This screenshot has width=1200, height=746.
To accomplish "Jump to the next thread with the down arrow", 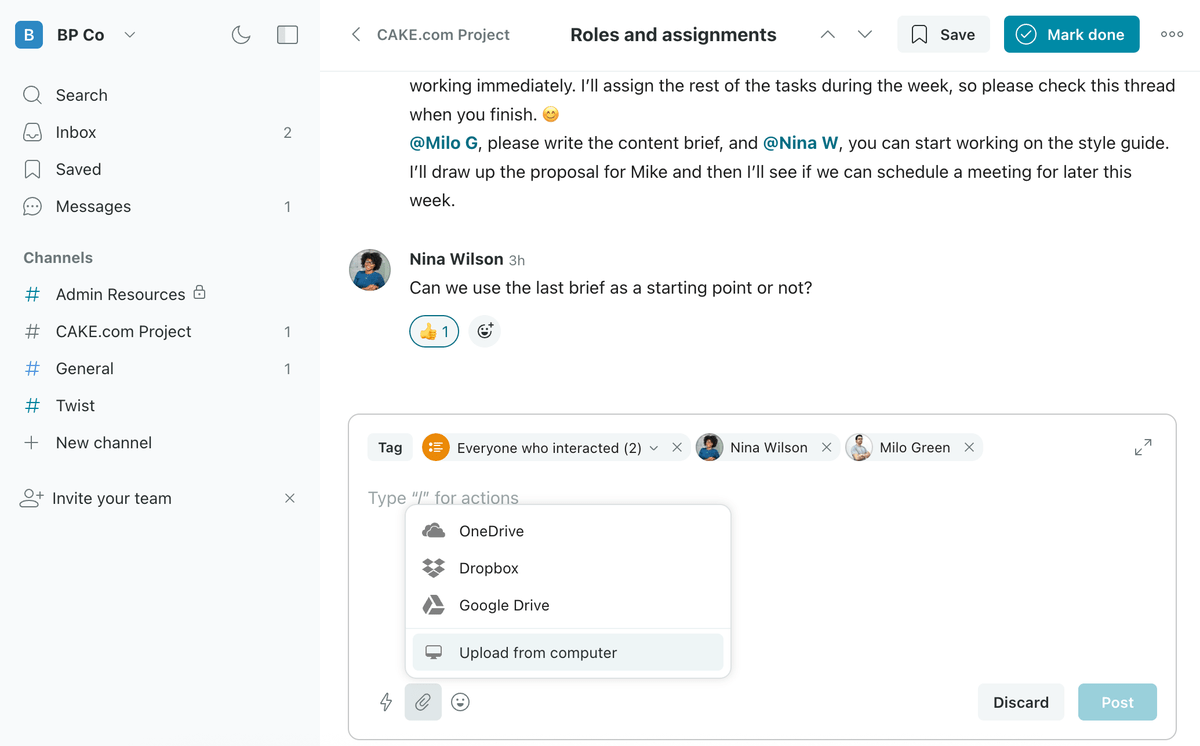I will pos(865,35).
